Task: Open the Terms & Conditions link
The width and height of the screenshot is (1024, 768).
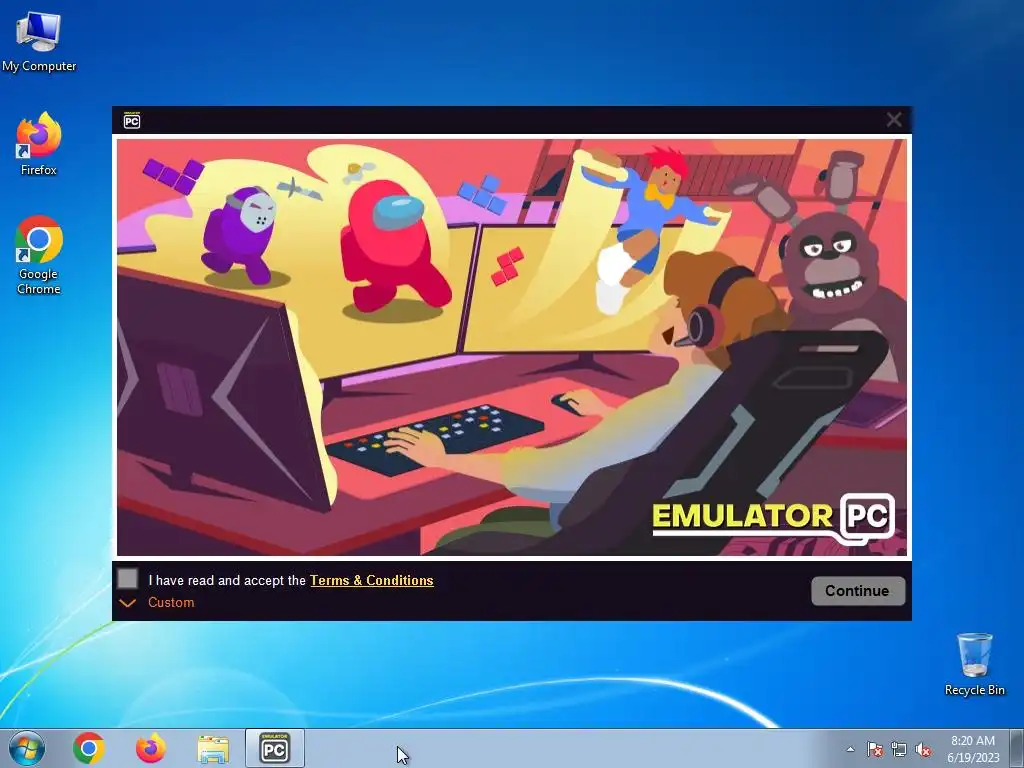Action: (372, 581)
